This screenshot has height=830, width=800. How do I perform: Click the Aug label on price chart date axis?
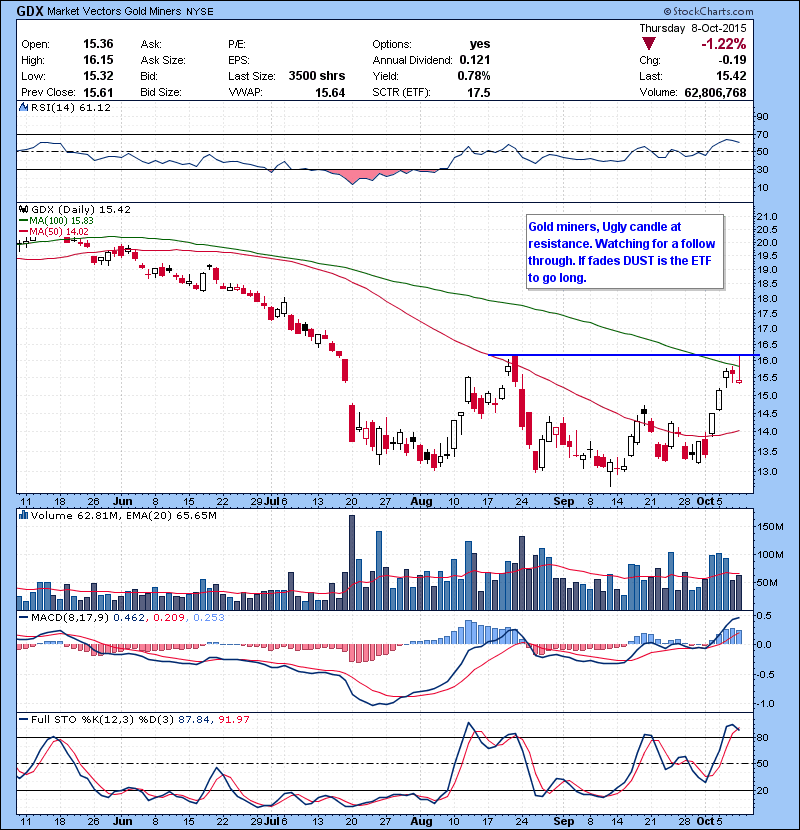tap(421, 501)
